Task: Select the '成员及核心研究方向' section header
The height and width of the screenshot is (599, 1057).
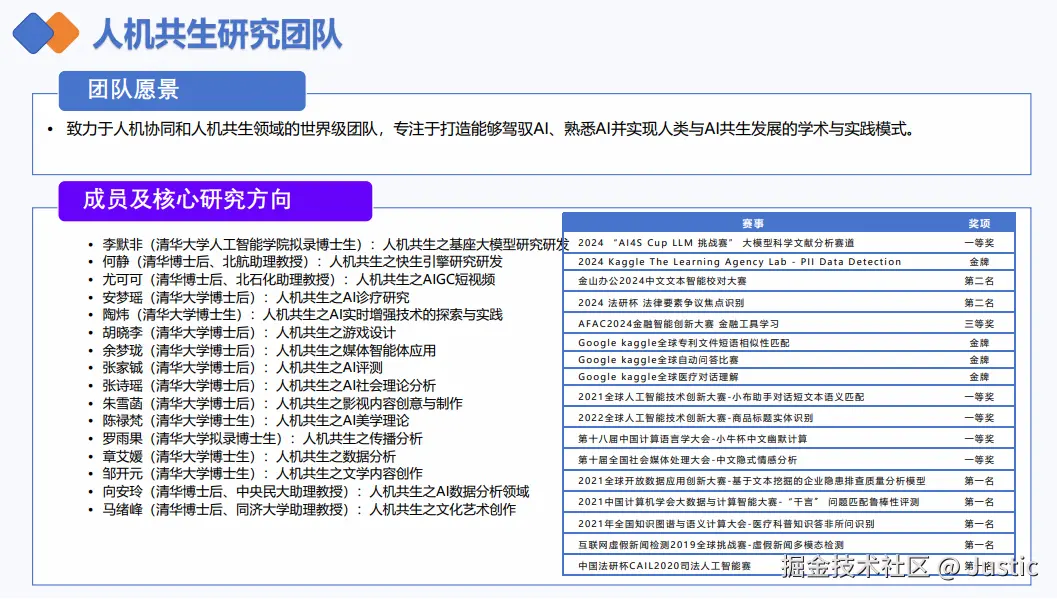Action: (215, 200)
